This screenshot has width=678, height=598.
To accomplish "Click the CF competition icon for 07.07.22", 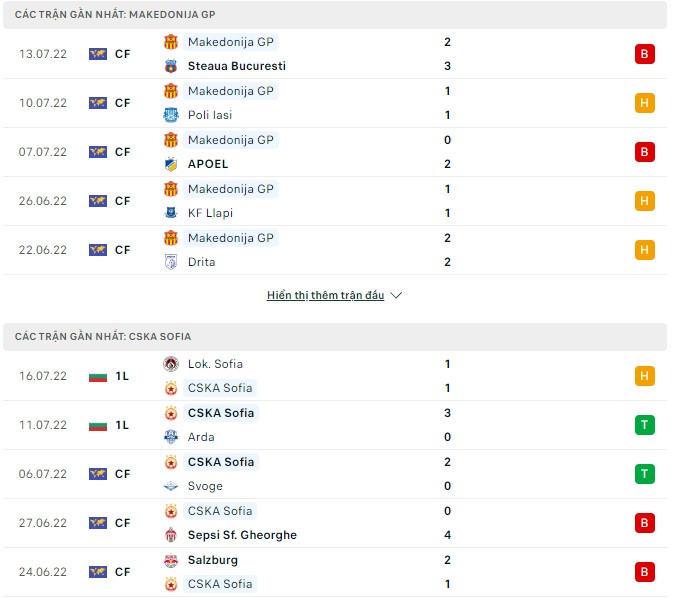I will pyautogui.click(x=98, y=152).
